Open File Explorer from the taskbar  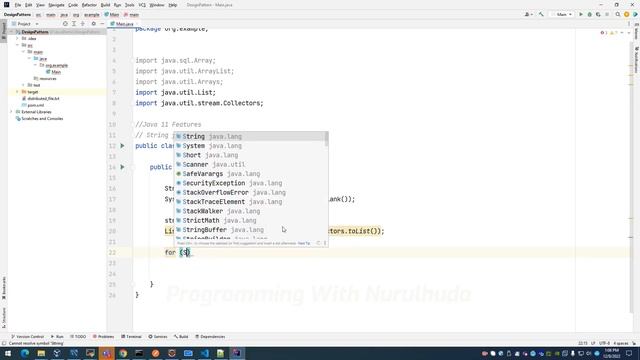pos(41,353)
